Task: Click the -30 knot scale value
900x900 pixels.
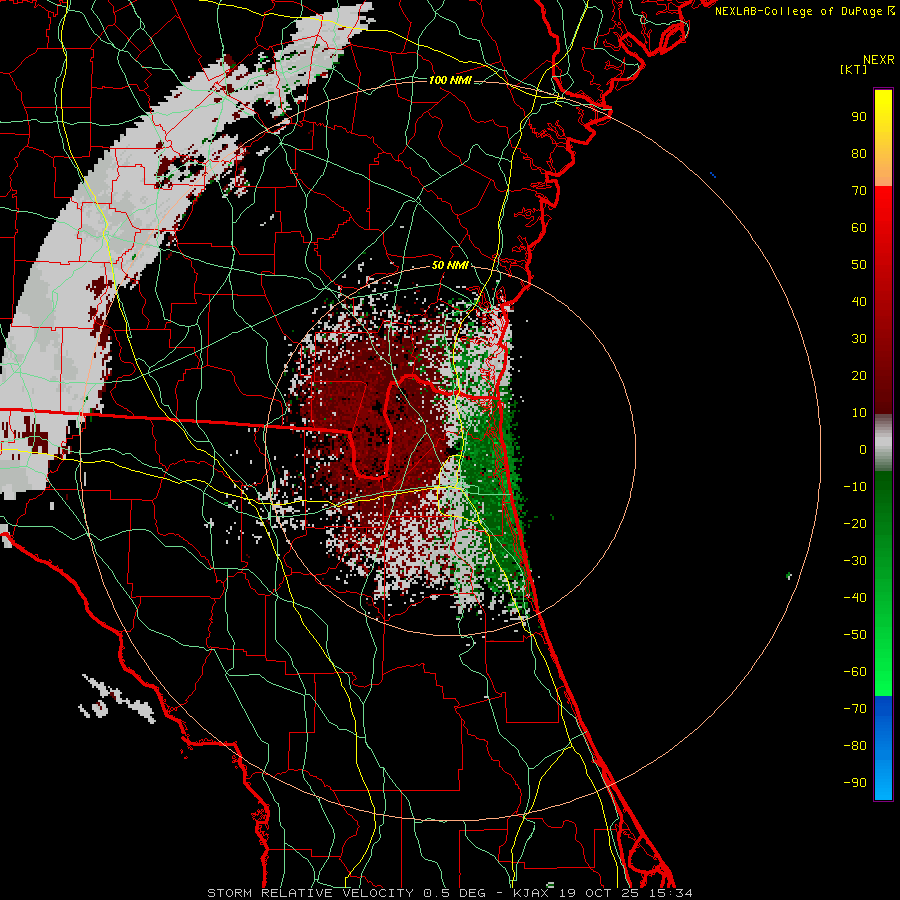Action: (x=855, y=561)
